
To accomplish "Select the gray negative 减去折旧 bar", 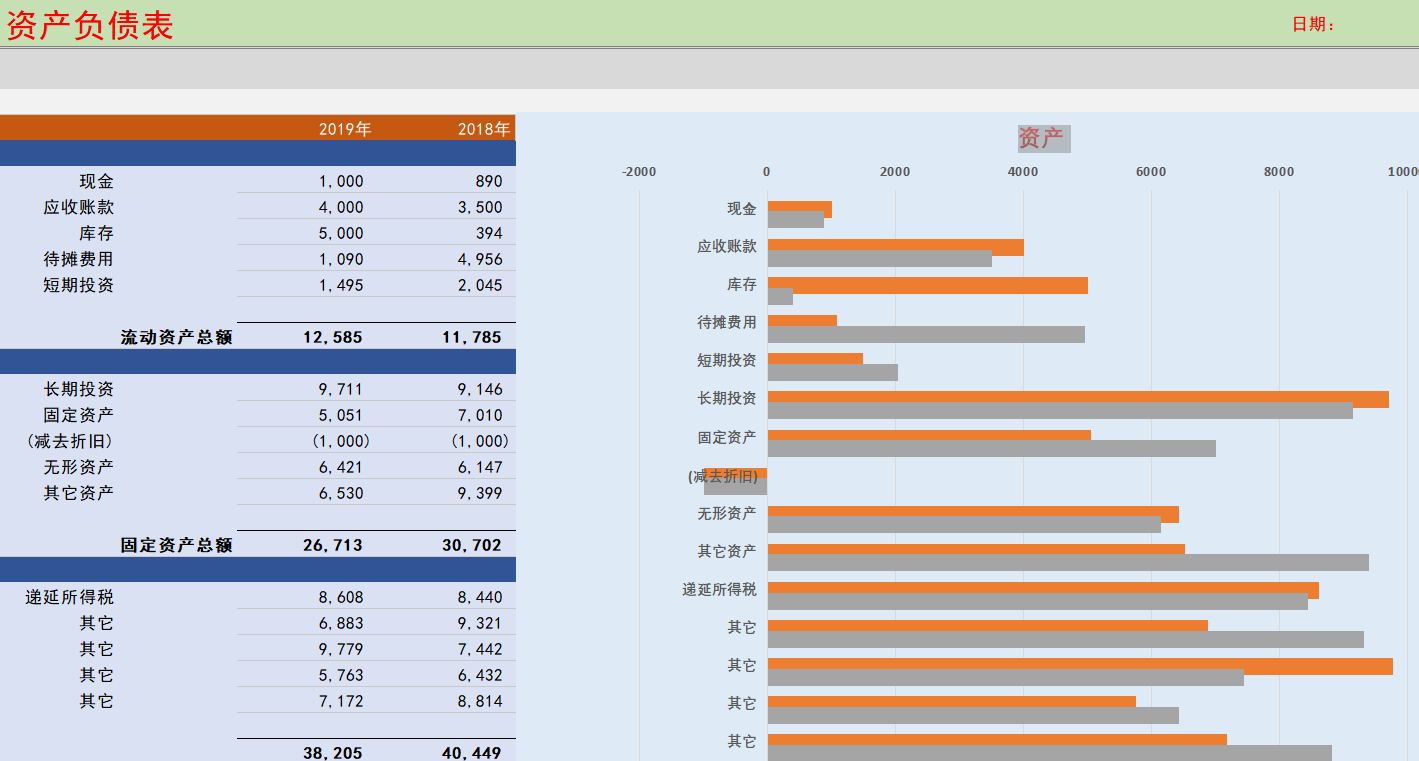I will tap(735, 486).
